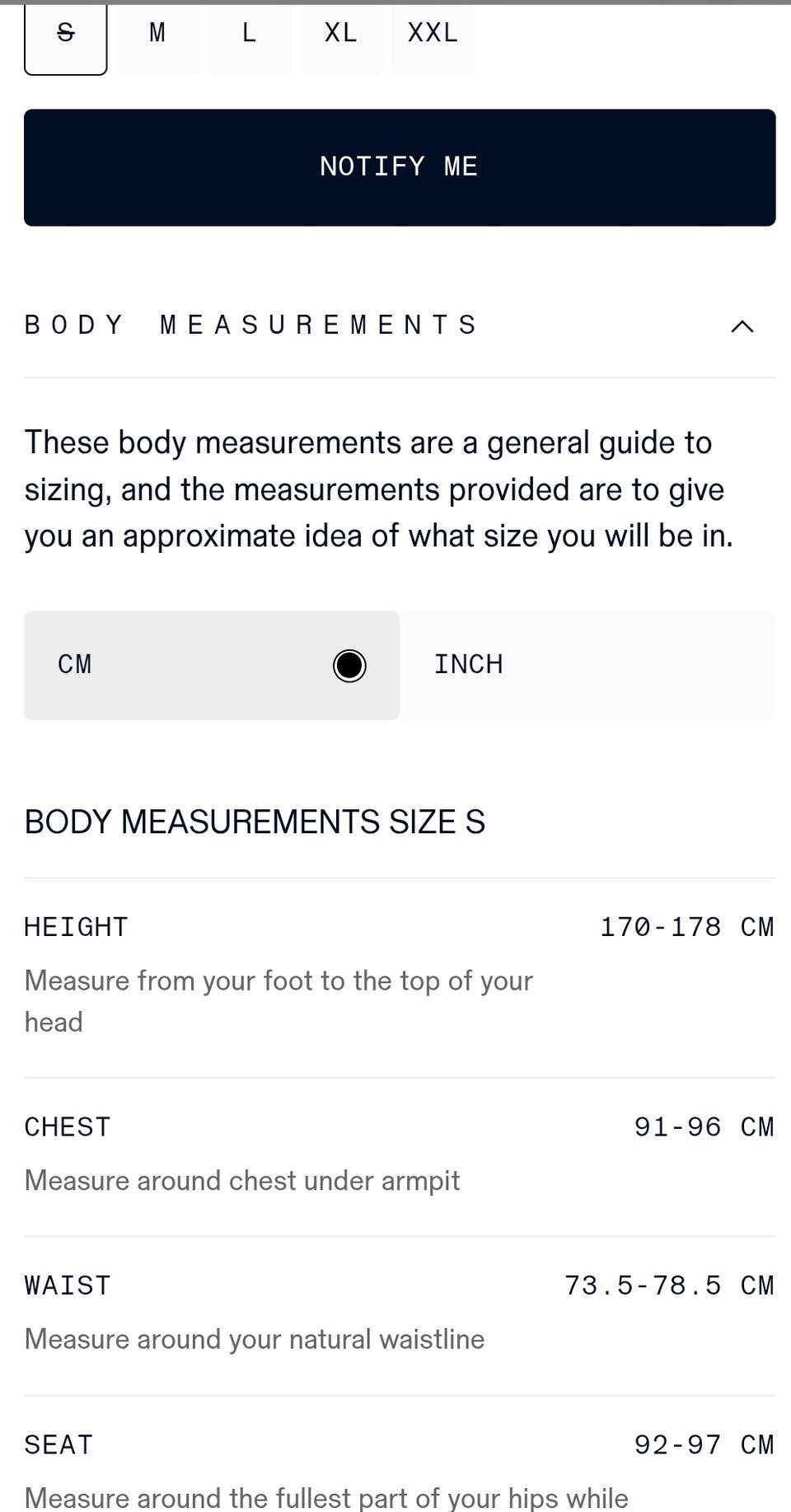
Task: Click the 91-96 CM chest value
Action: 704,1127
